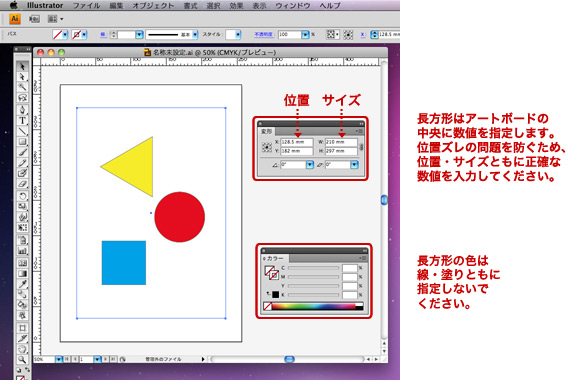The height and width of the screenshot is (385, 585).
Task: Set reference point in 変形 panel grid
Action: pyautogui.click(x=267, y=147)
